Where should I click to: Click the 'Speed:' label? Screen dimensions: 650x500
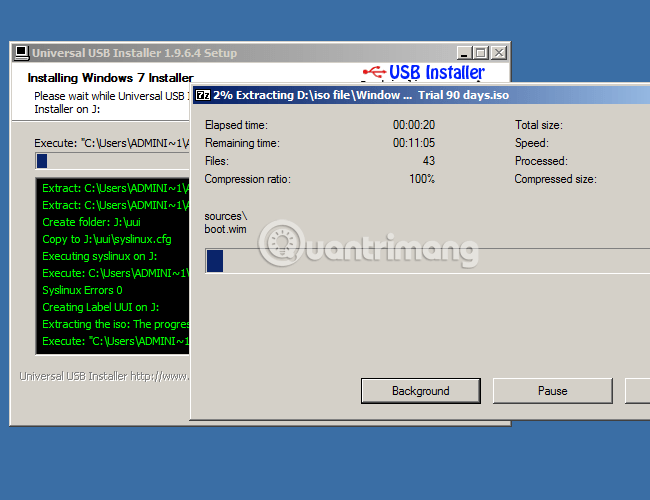pos(531,143)
